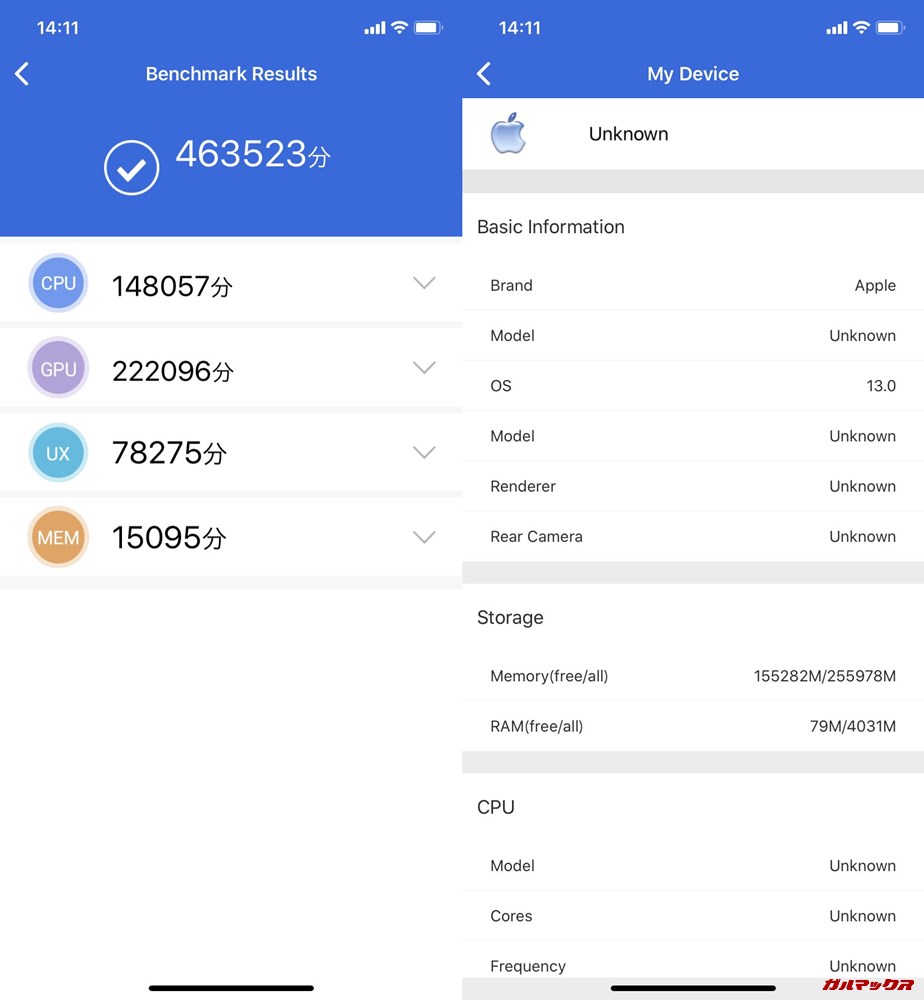Expand the GPU score details chevron
Viewport: 924px width, 1000px height.
point(424,368)
